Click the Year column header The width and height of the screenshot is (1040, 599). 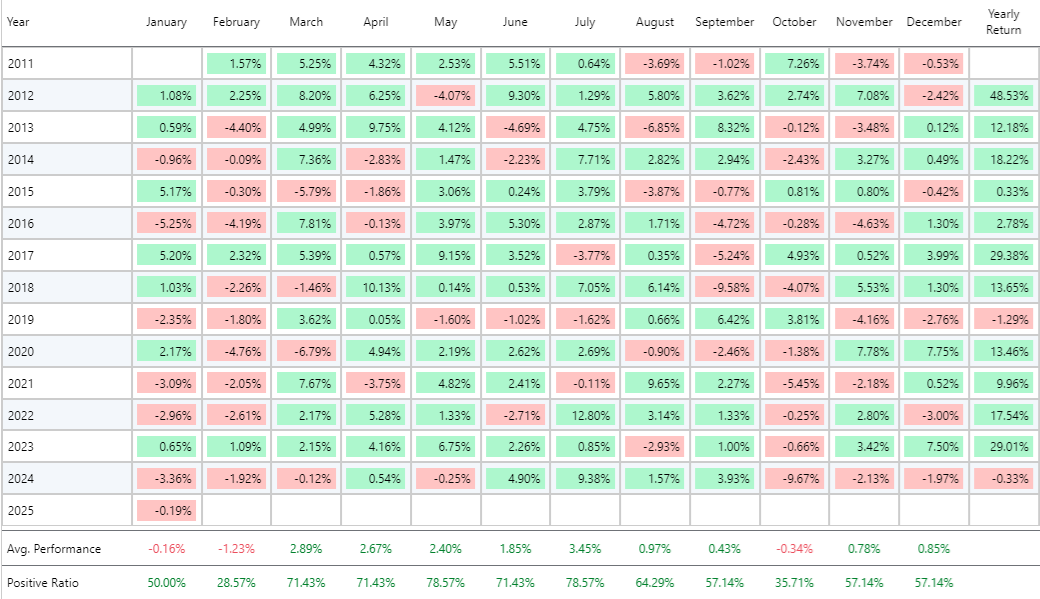18,22
